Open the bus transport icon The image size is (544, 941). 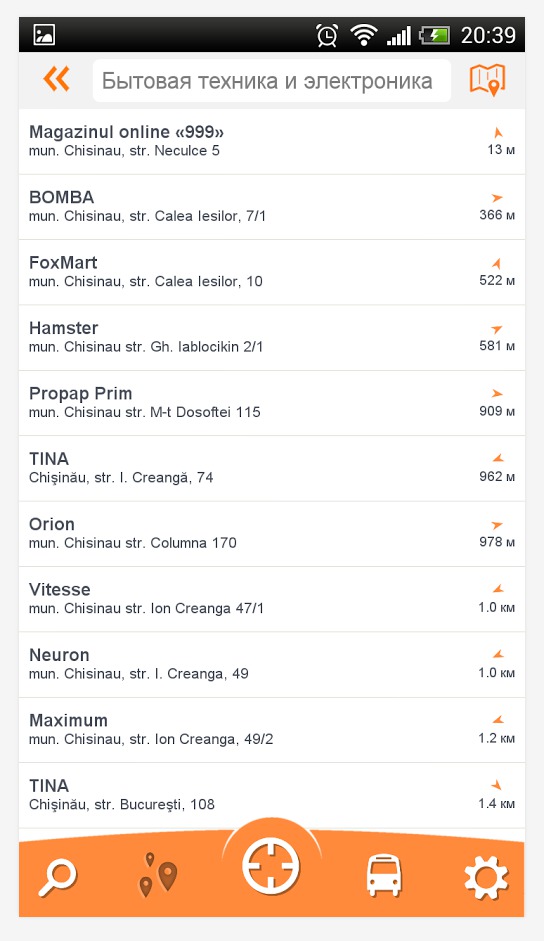click(384, 876)
